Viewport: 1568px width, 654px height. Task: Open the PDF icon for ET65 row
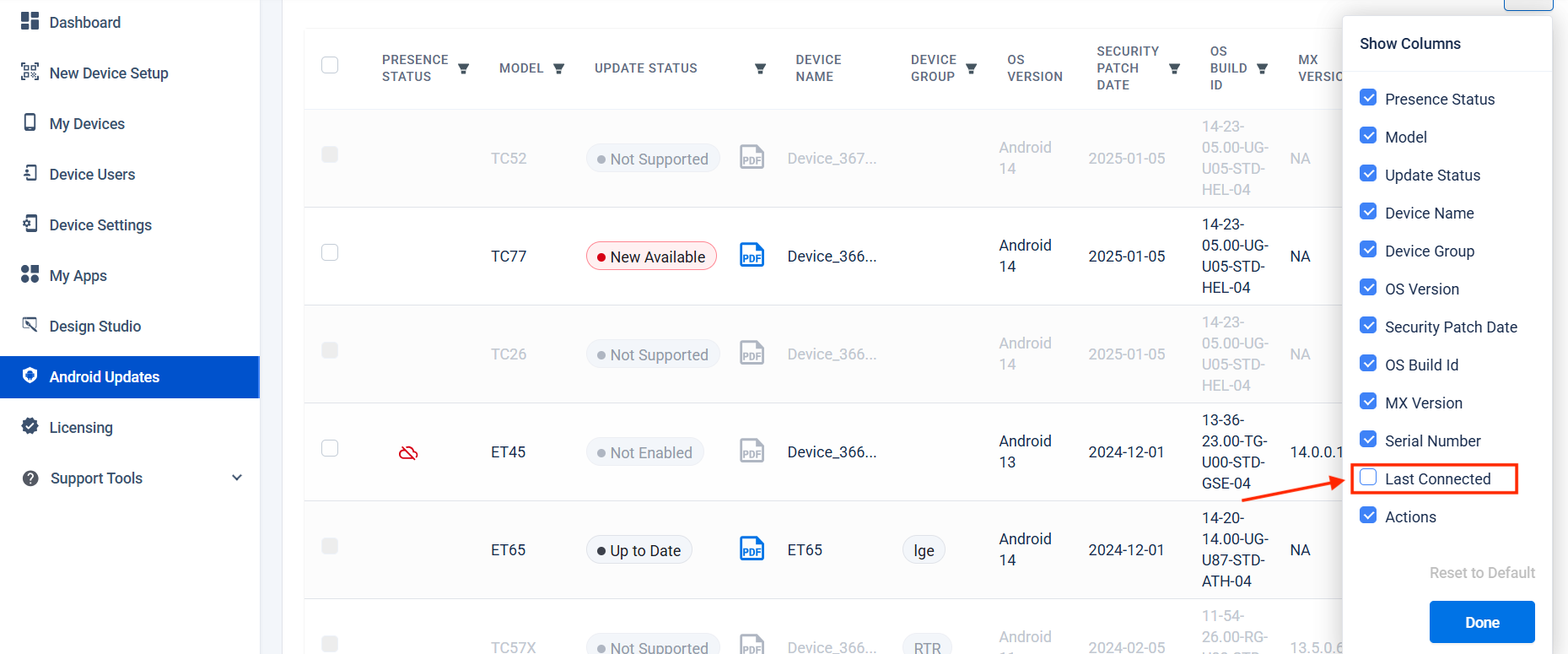click(x=752, y=549)
